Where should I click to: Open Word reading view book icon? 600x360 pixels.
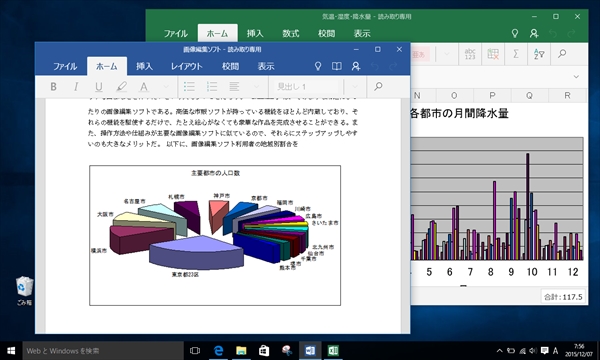[337, 66]
